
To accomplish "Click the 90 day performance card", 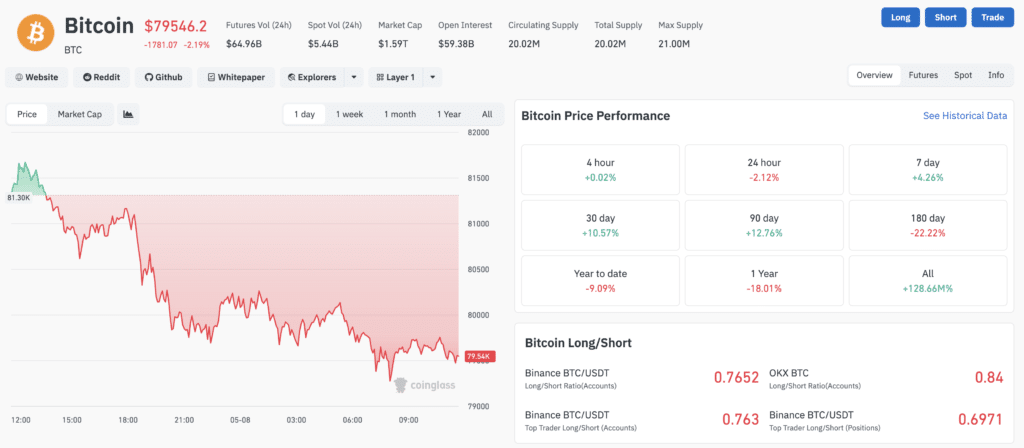I will coord(764,225).
